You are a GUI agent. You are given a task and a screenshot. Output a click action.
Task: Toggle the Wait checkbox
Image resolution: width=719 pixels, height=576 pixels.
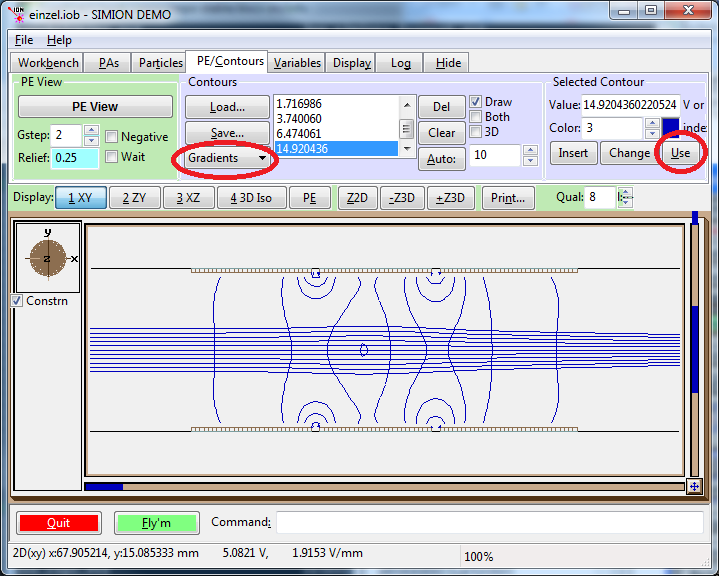tap(111, 157)
